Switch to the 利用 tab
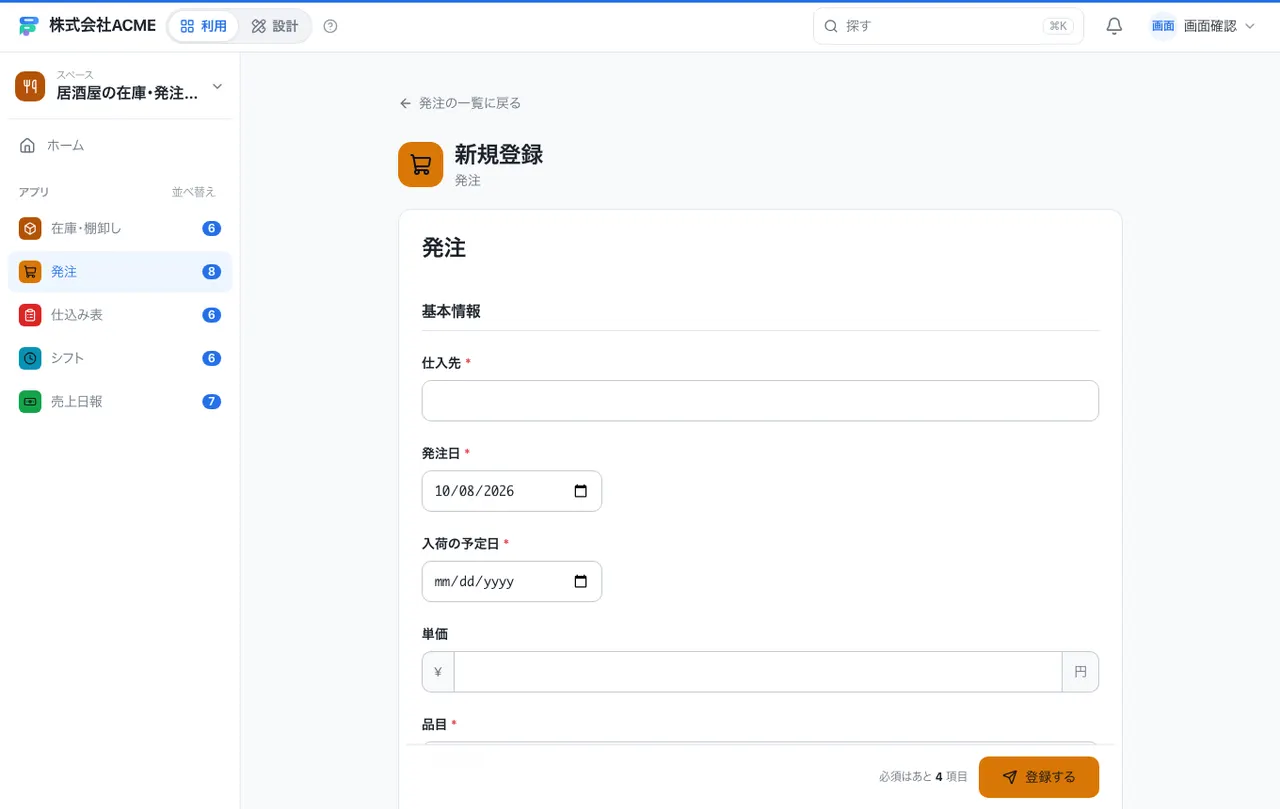Image resolution: width=1280 pixels, height=809 pixels. [x=203, y=26]
